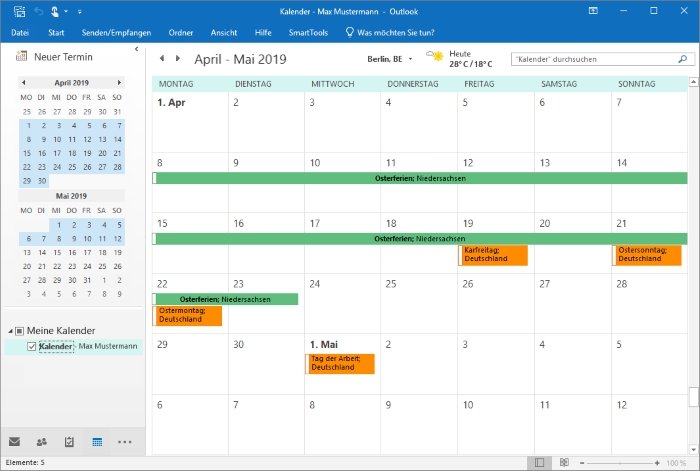Click calendar vertical scrollbar thumb

[693, 397]
